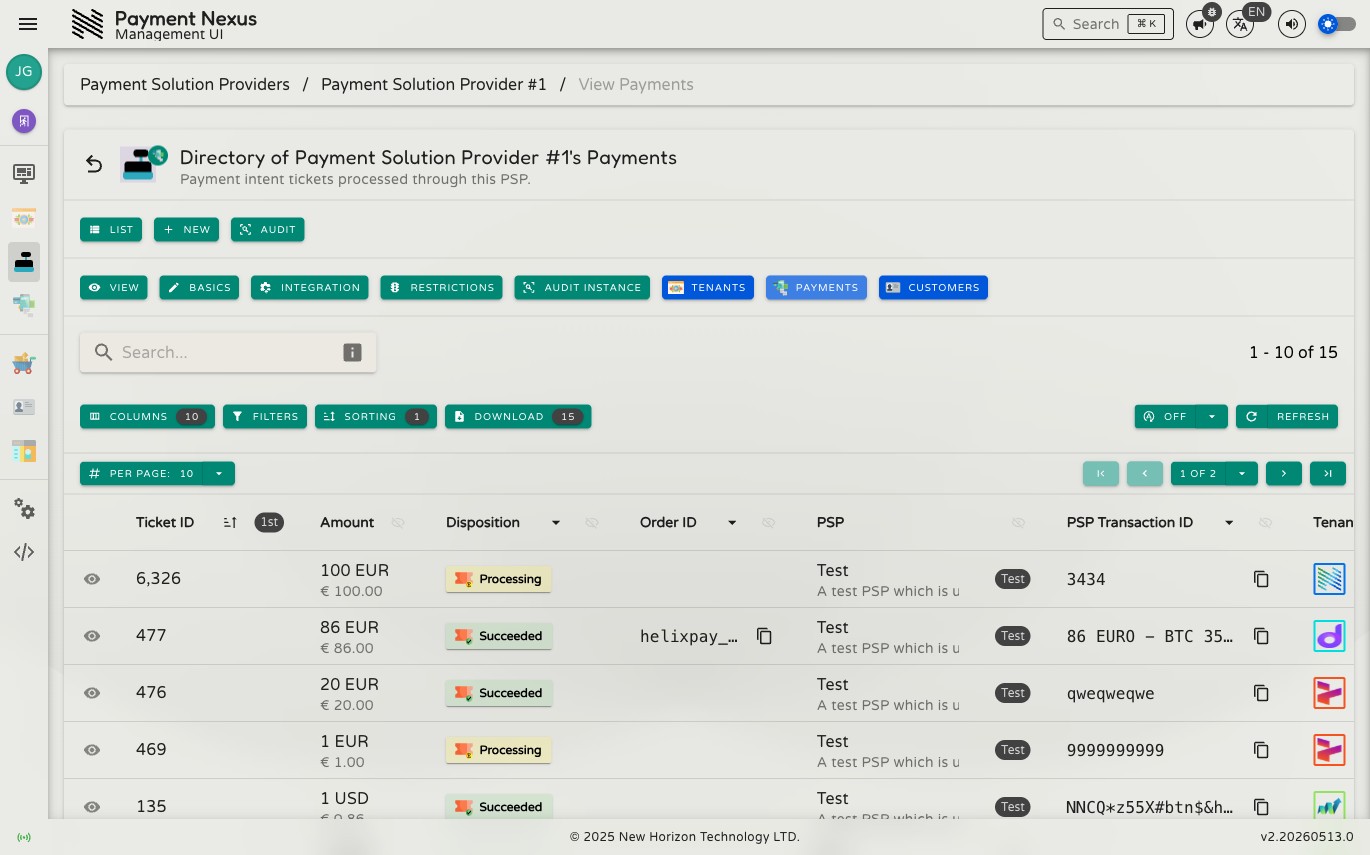Viewport: 1370px width, 855px height.
Task: Open the hamburger navigation menu
Action: pos(28,24)
